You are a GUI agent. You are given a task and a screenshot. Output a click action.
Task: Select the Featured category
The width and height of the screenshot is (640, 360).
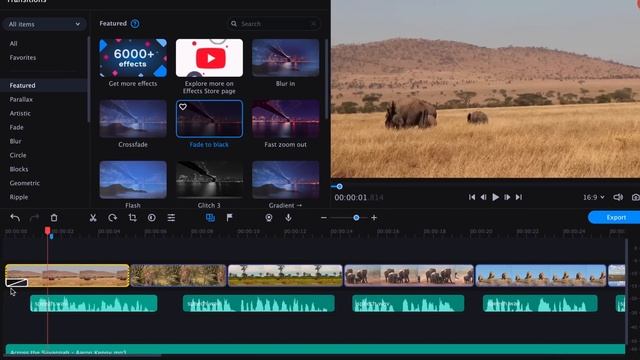click(43, 85)
